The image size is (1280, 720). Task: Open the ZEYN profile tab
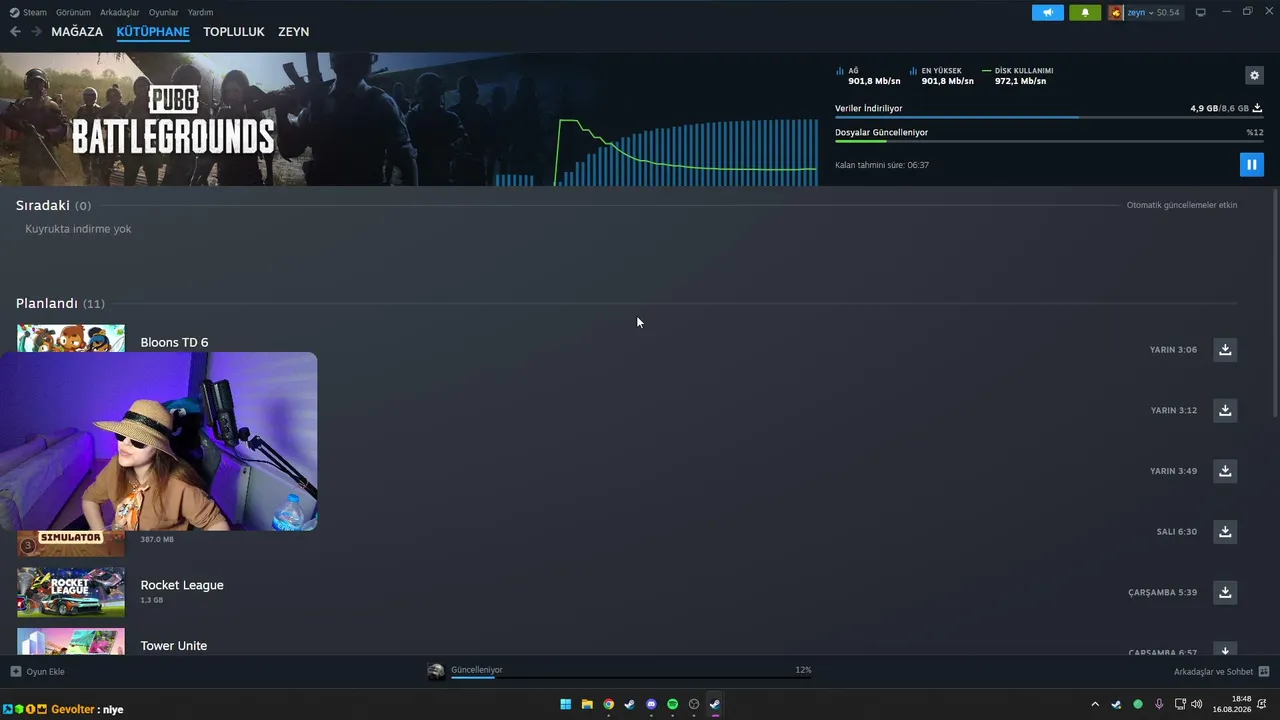coord(293,32)
